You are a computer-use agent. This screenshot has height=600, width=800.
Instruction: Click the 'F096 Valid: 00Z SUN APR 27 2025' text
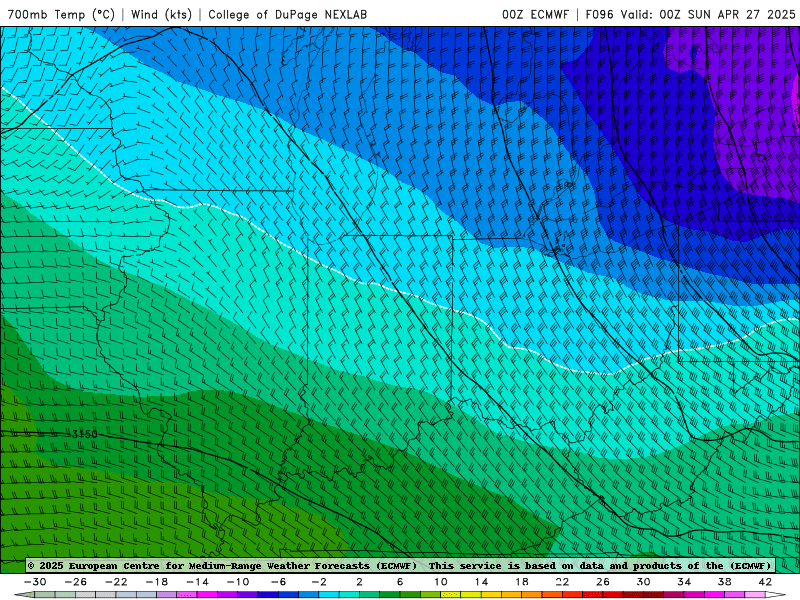coord(690,14)
